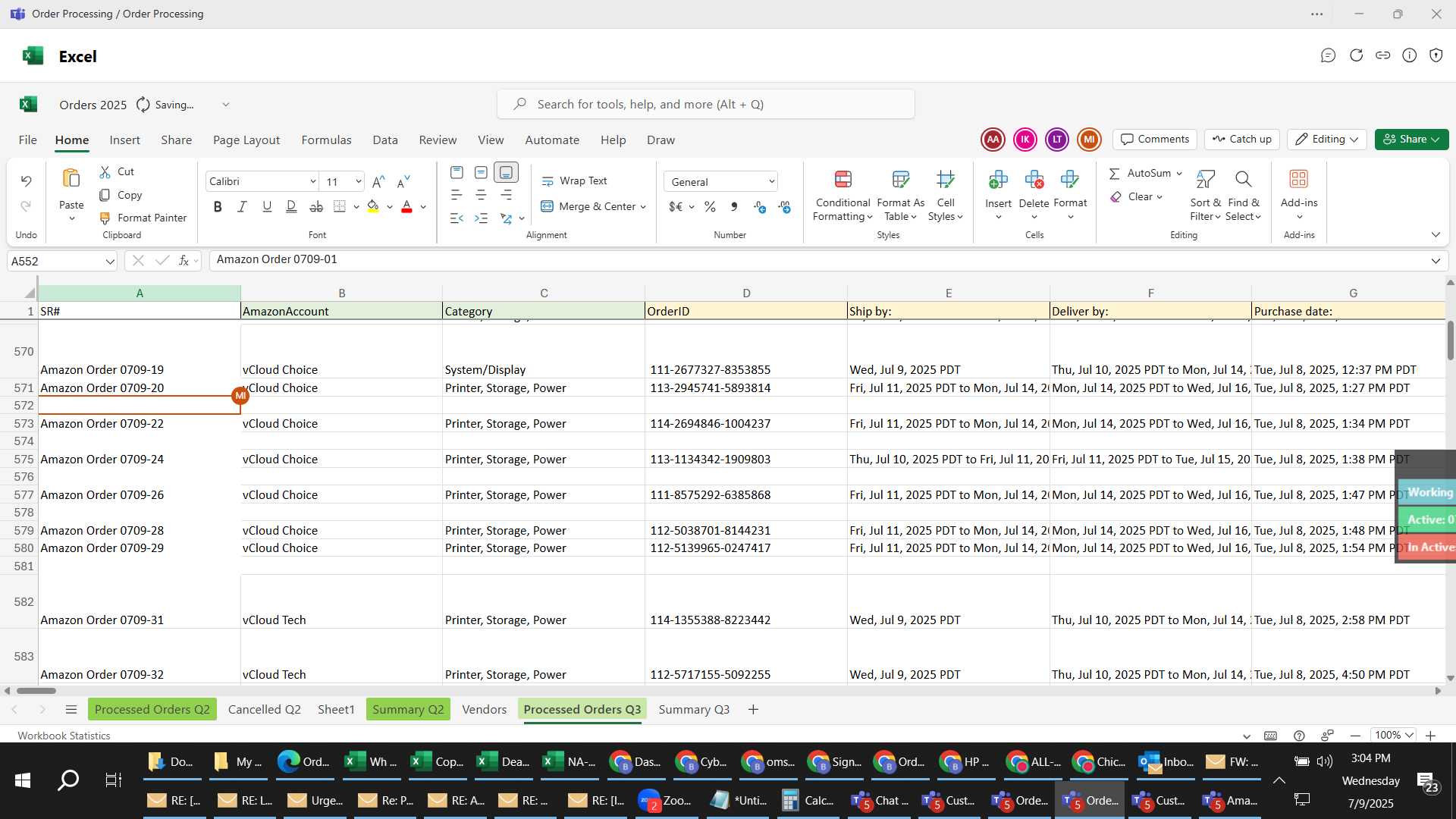Decrease indent in Alignment group
This screenshot has width=1456, height=819.
coord(457,218)
